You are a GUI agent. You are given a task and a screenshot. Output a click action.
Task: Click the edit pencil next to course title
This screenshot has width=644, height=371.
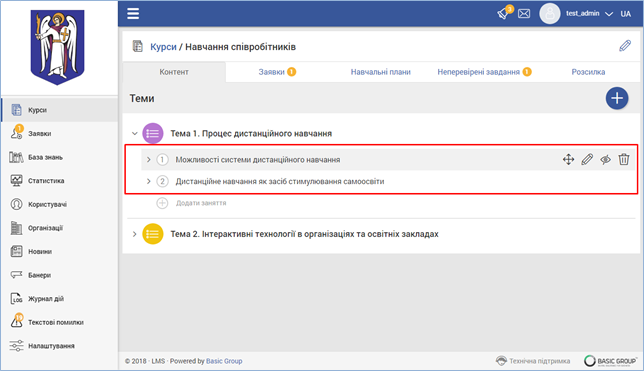point(625,46)
